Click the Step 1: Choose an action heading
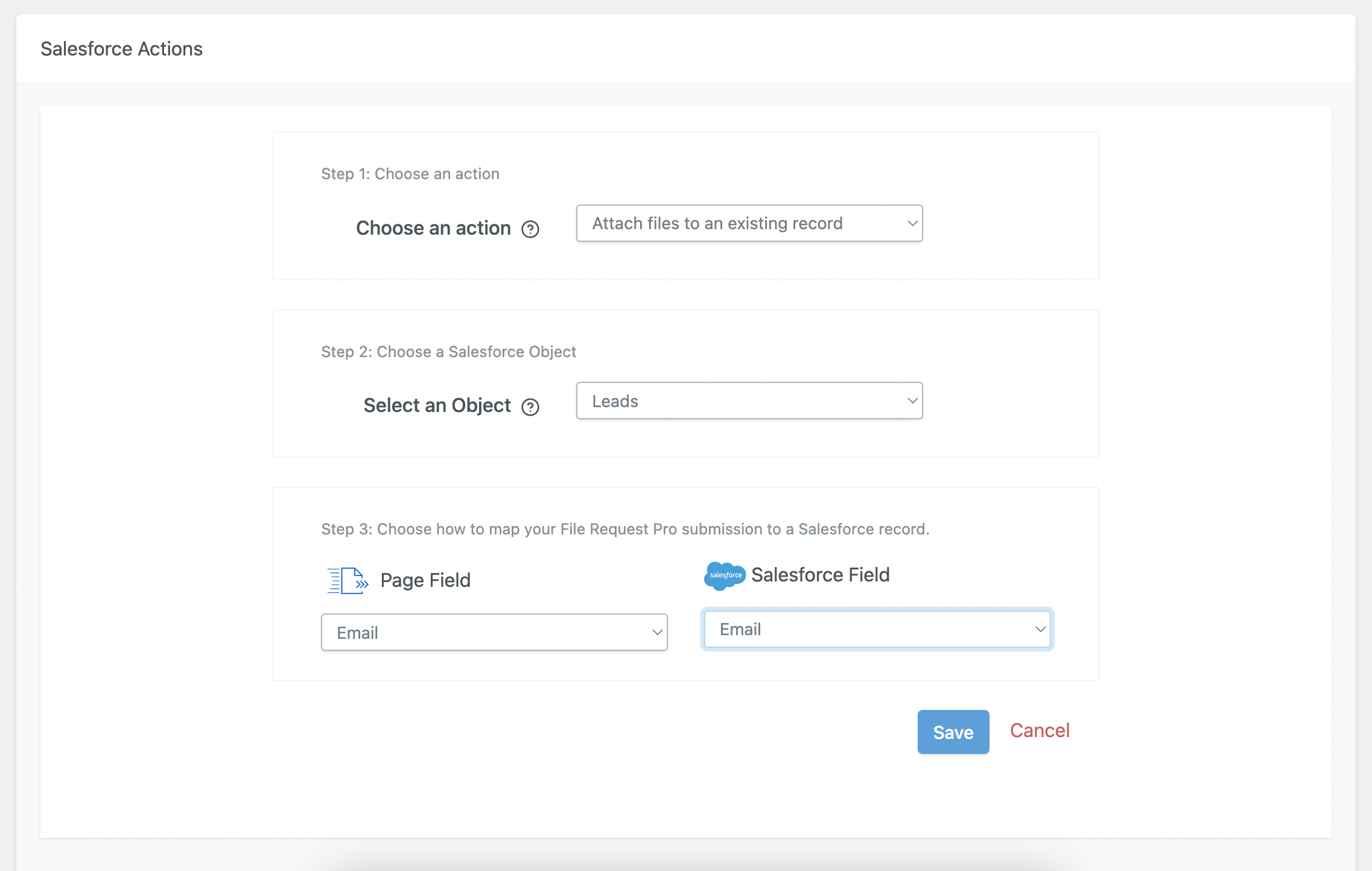This screenshot has height=871, width=1372. pyautogui.click(x=410, y=174)
